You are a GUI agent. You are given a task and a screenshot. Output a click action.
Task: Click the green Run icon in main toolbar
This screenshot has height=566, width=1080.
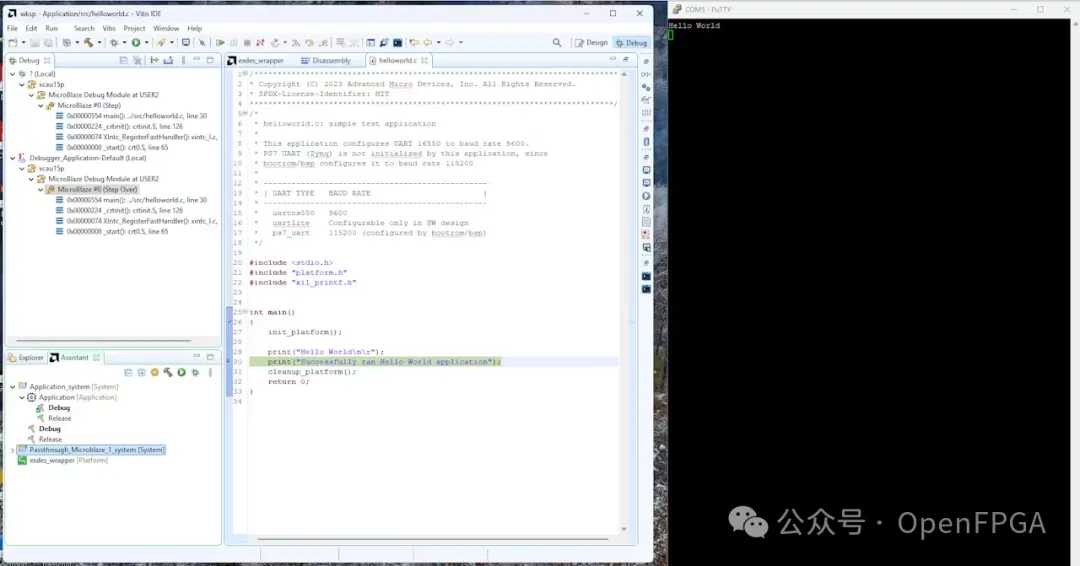pyautogui.click(x=136, y=43)
